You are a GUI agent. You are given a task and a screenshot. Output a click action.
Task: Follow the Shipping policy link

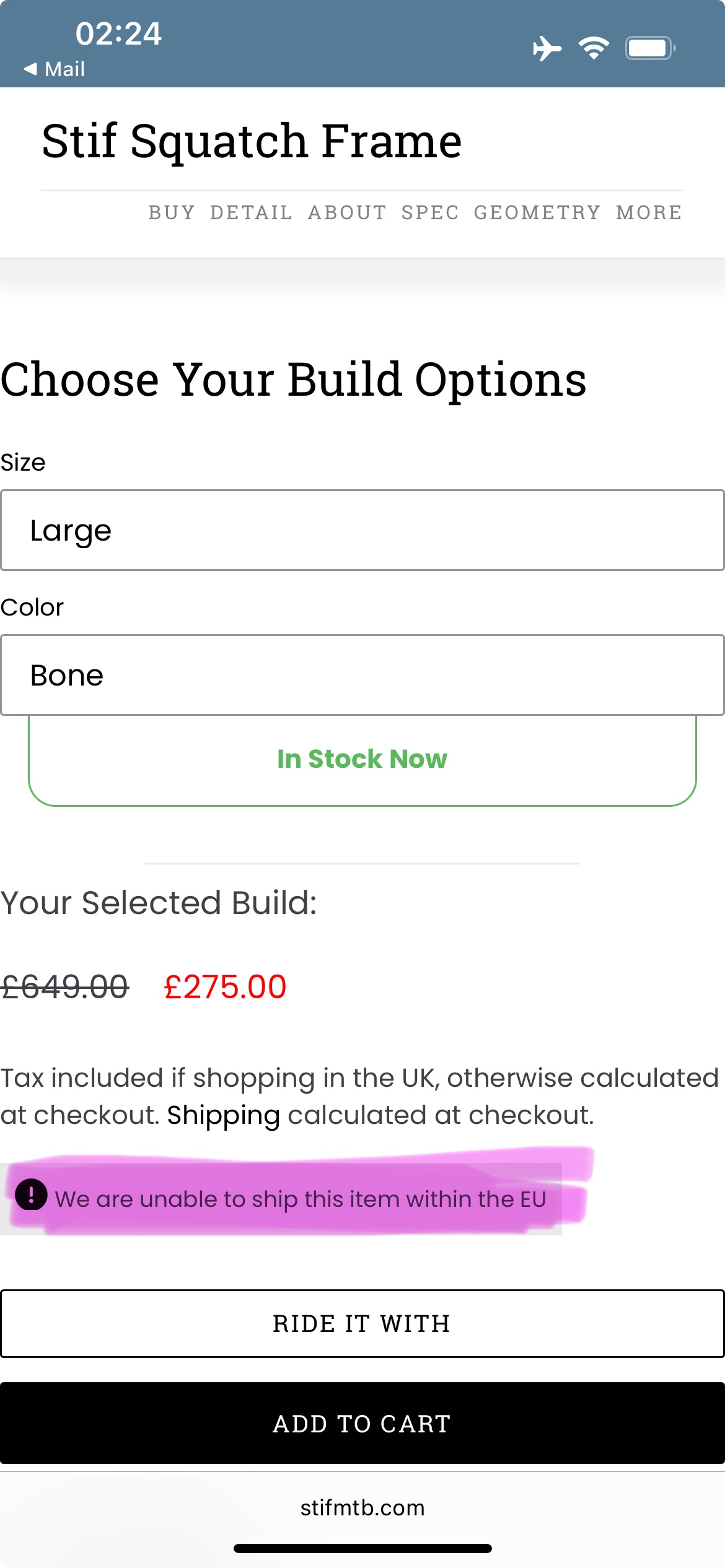pos(223,1115)
